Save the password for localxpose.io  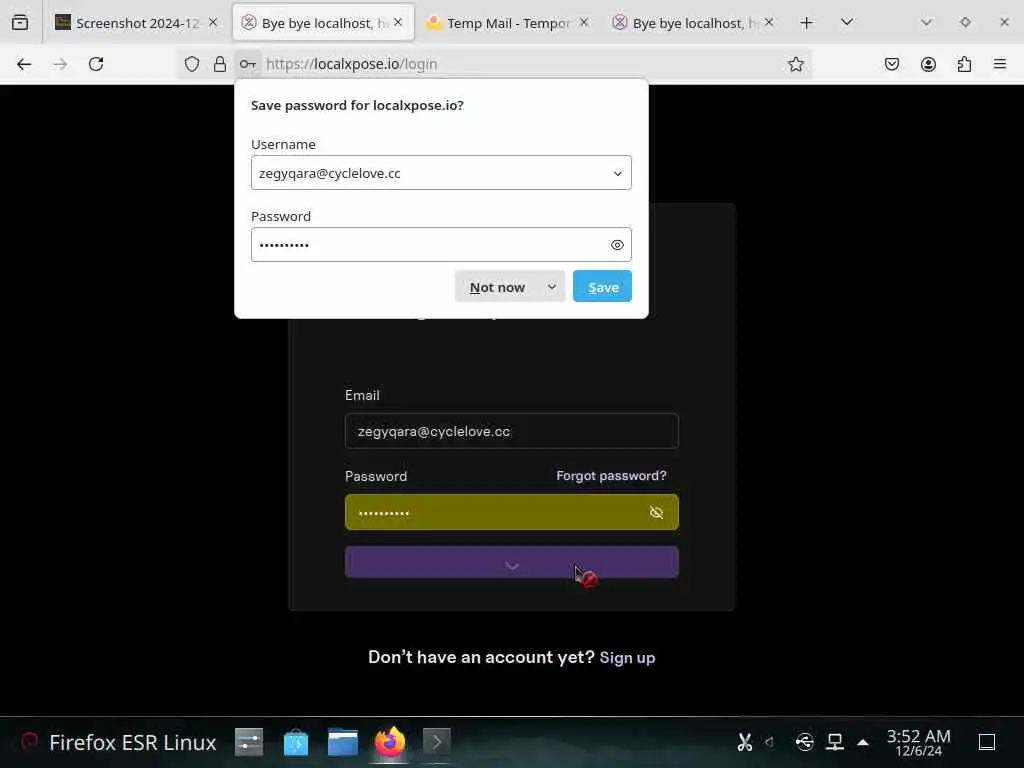click(x=602, y=287)
